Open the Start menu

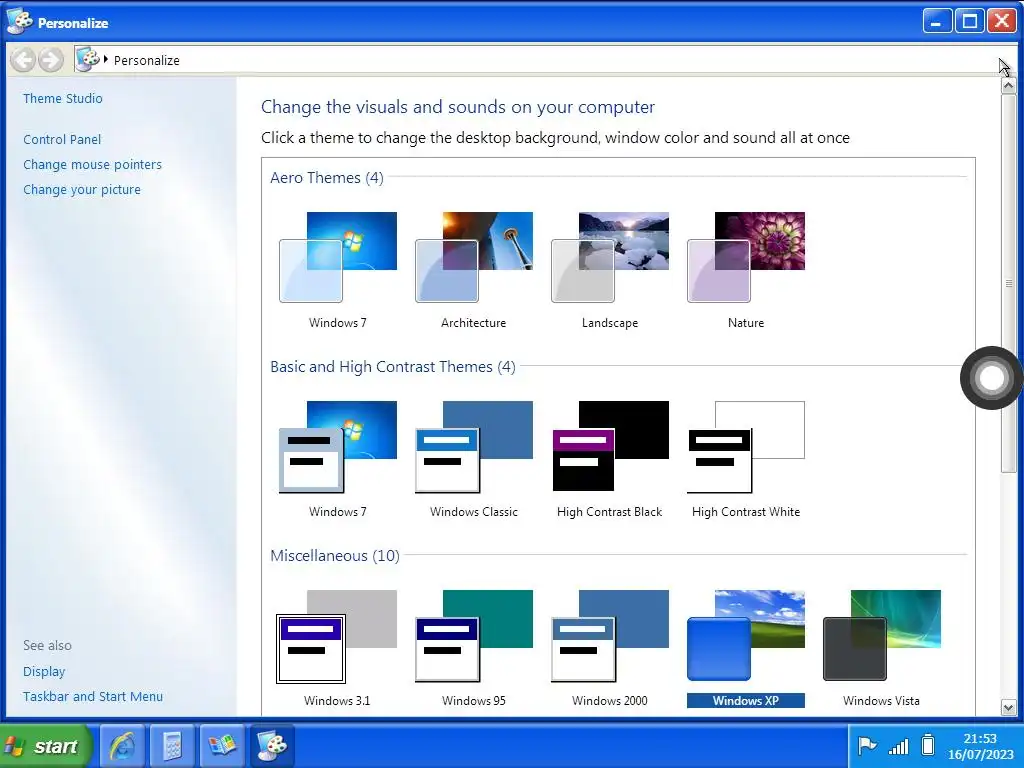pos(46,746)
